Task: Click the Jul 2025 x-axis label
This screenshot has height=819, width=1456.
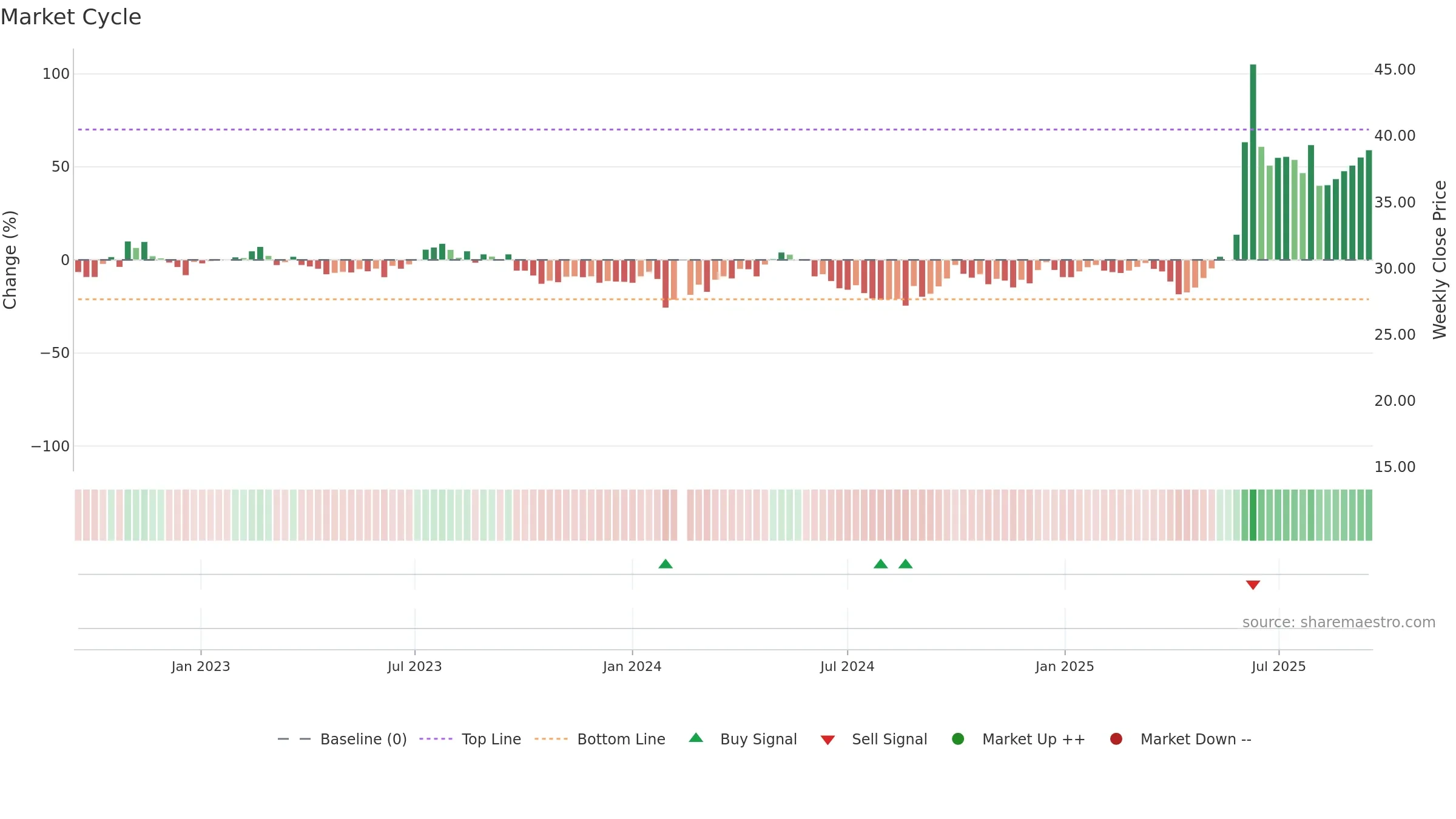Action: [1279, 667]
